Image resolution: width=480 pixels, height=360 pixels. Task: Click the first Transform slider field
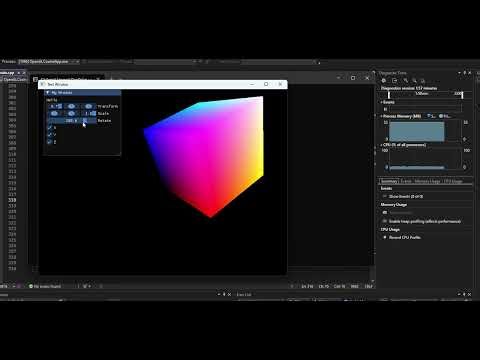55,106
